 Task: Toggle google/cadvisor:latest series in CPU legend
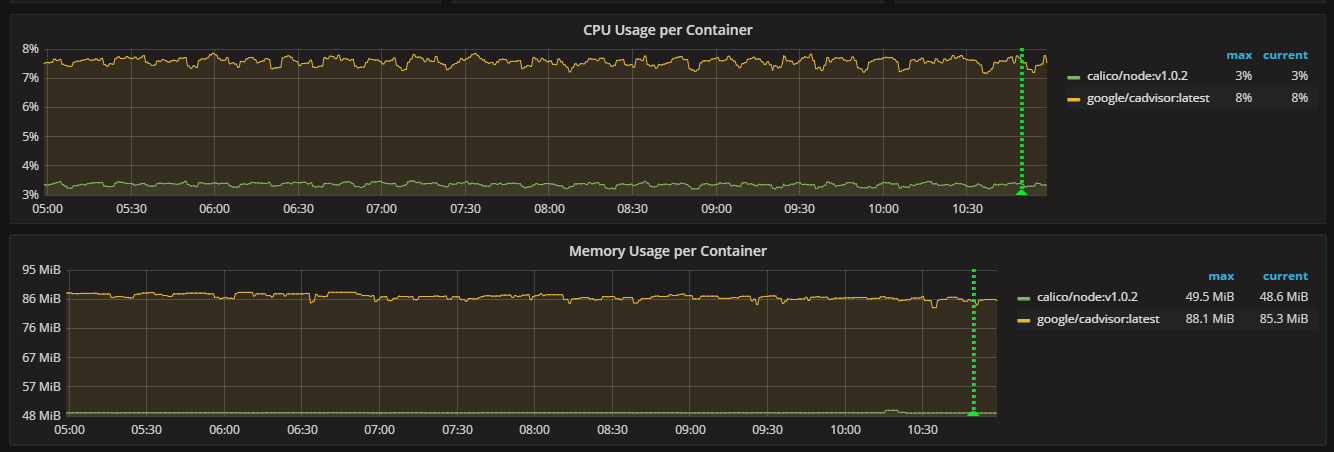[x=1148, y=97]
